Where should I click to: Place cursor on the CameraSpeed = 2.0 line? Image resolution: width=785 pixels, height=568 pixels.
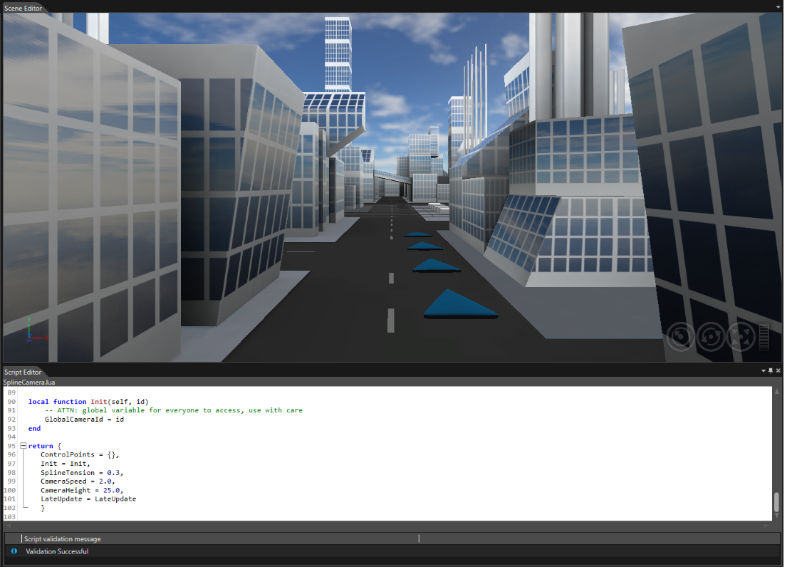coord(78,481)
